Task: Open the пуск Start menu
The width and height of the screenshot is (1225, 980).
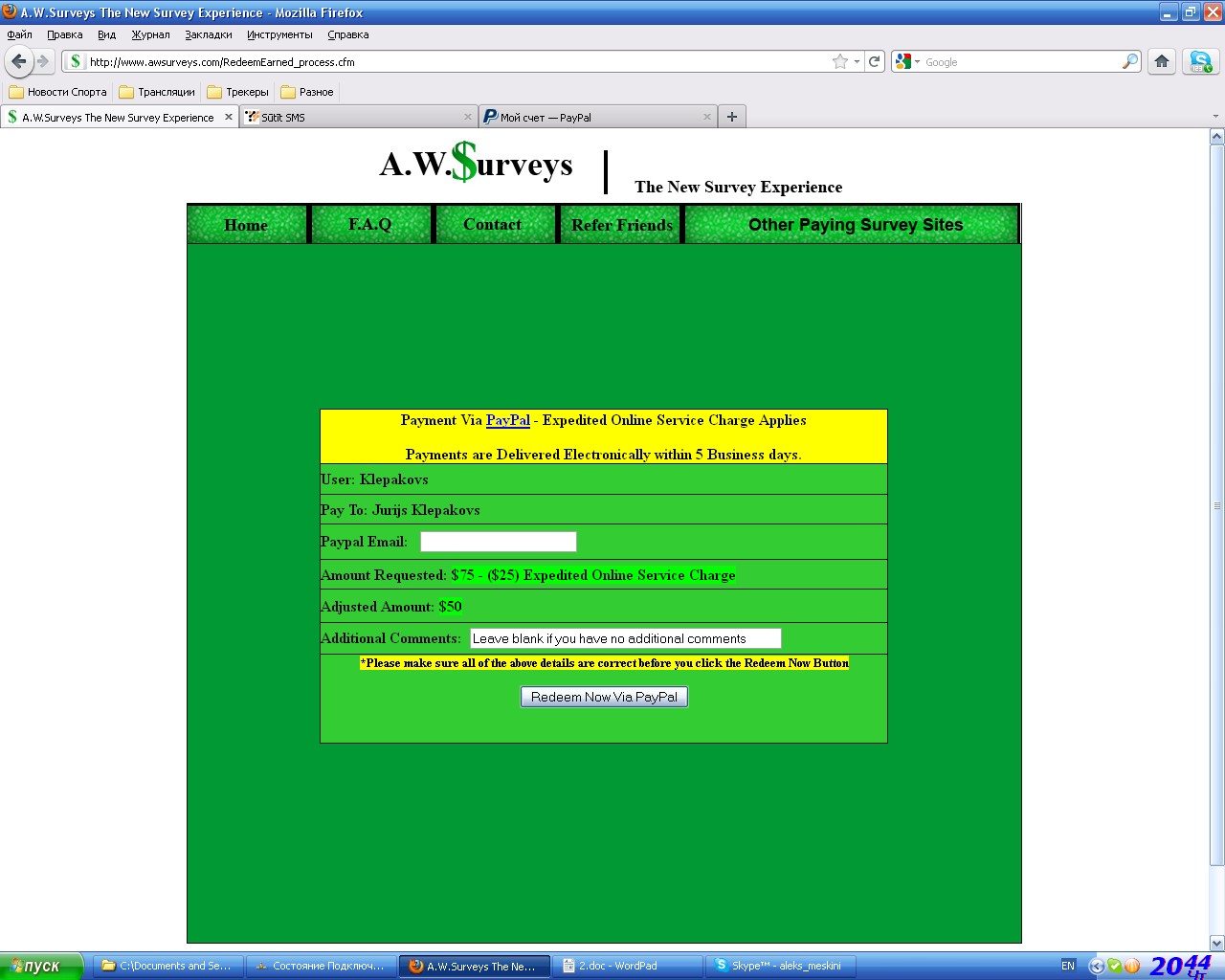Action: click(42, 966)
